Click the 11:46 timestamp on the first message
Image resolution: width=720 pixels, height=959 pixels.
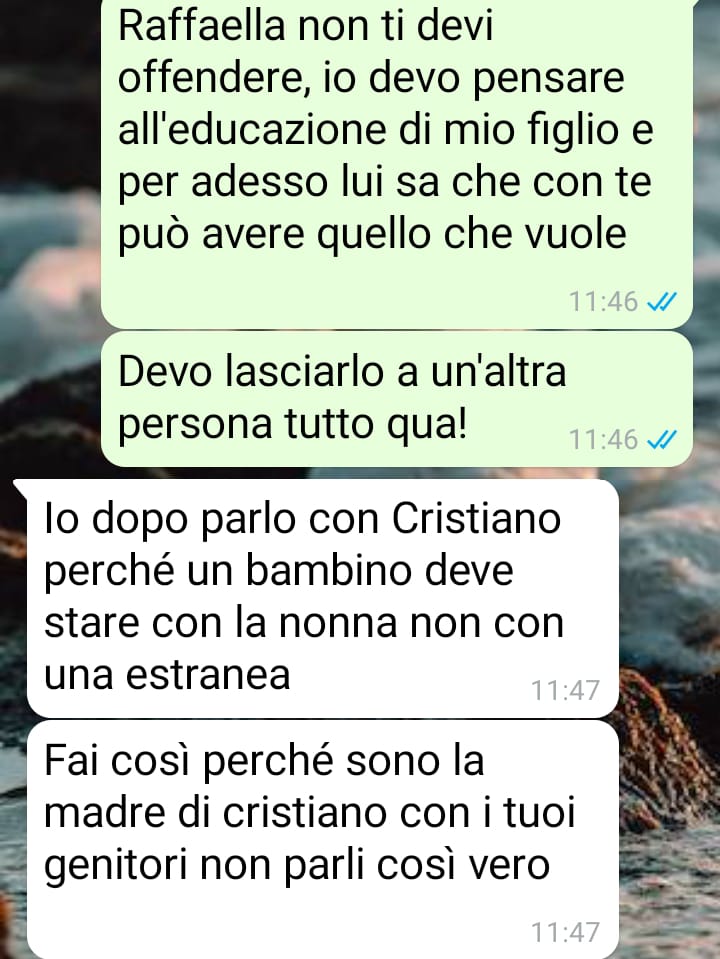(604, 302)
